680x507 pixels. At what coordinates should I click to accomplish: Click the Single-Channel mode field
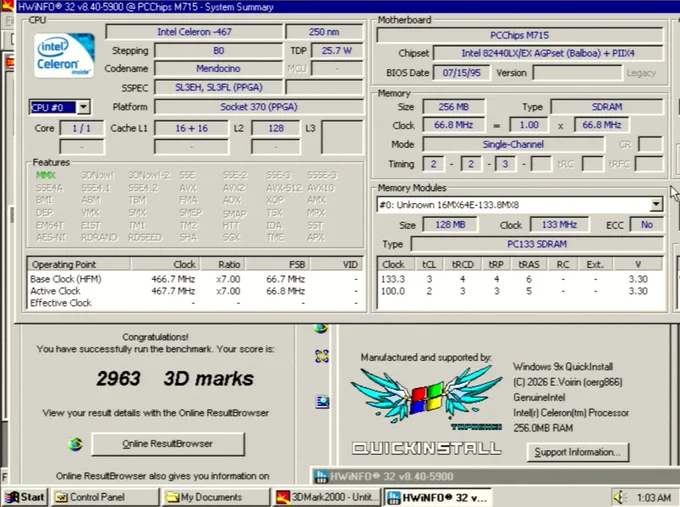point(513,144)
